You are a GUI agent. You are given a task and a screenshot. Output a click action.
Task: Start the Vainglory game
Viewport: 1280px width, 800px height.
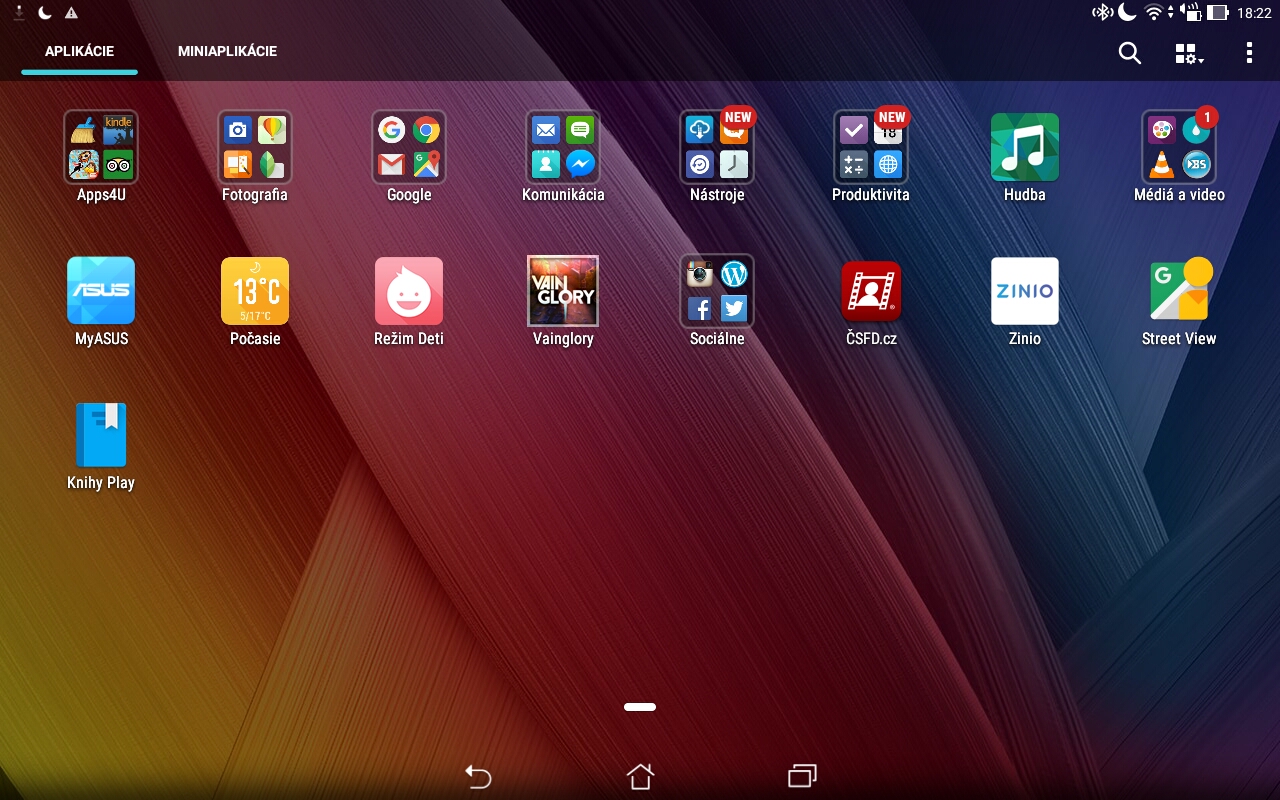point(563,291)
